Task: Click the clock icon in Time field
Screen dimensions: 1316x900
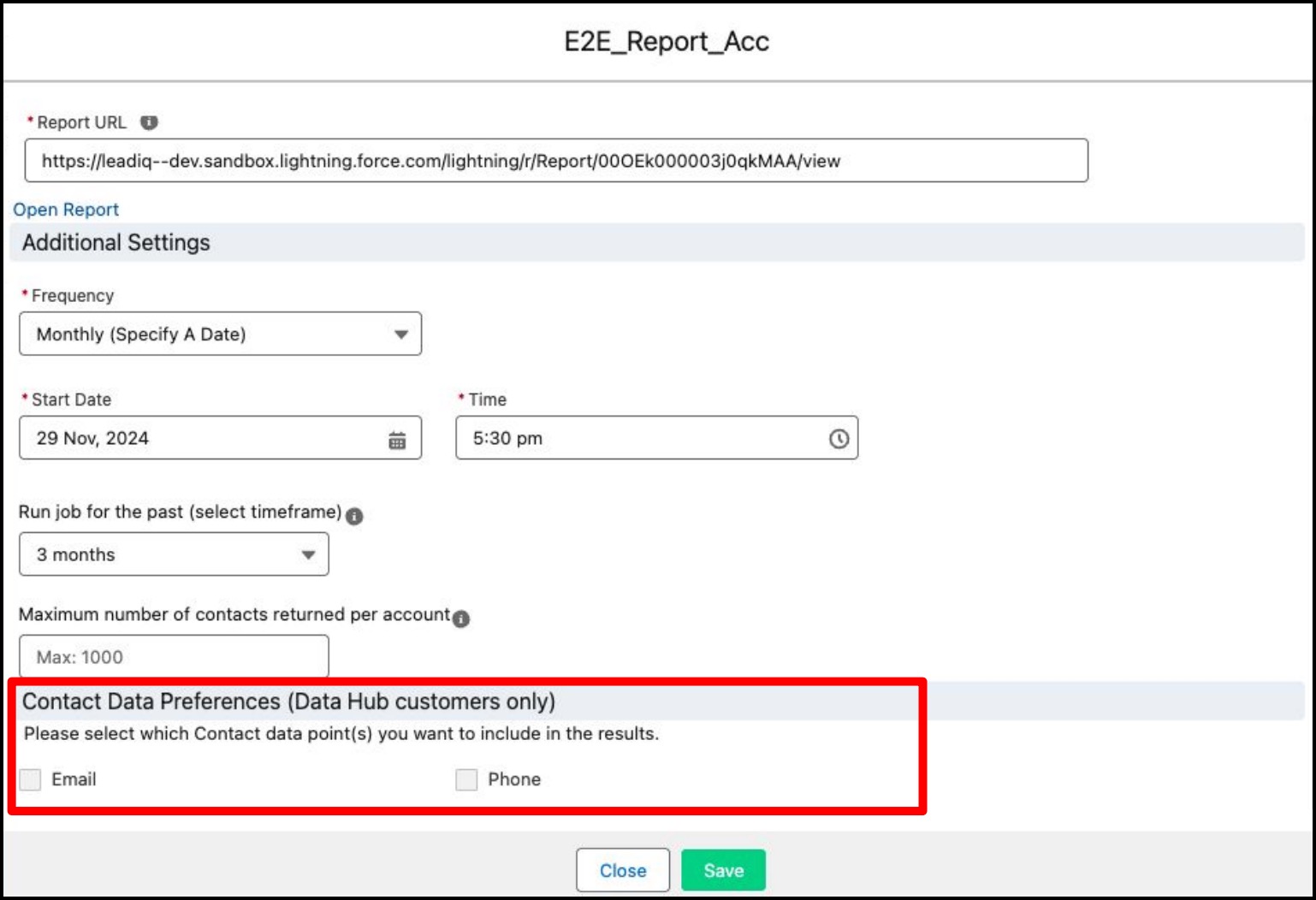Action: click(839, 439)
